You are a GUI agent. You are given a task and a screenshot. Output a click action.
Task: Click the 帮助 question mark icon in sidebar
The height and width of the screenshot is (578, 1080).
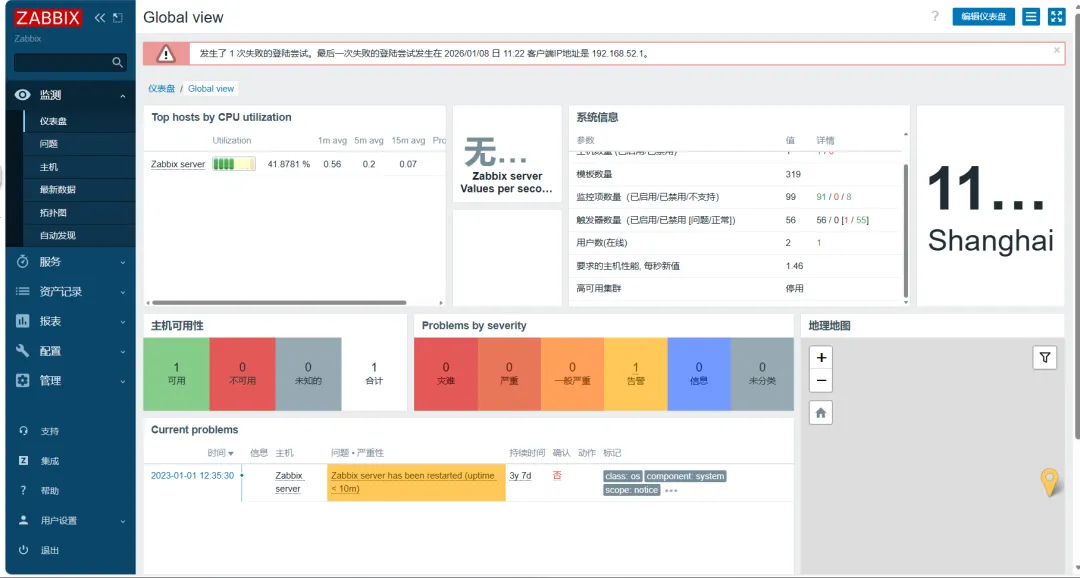click(x=23, y=491)
